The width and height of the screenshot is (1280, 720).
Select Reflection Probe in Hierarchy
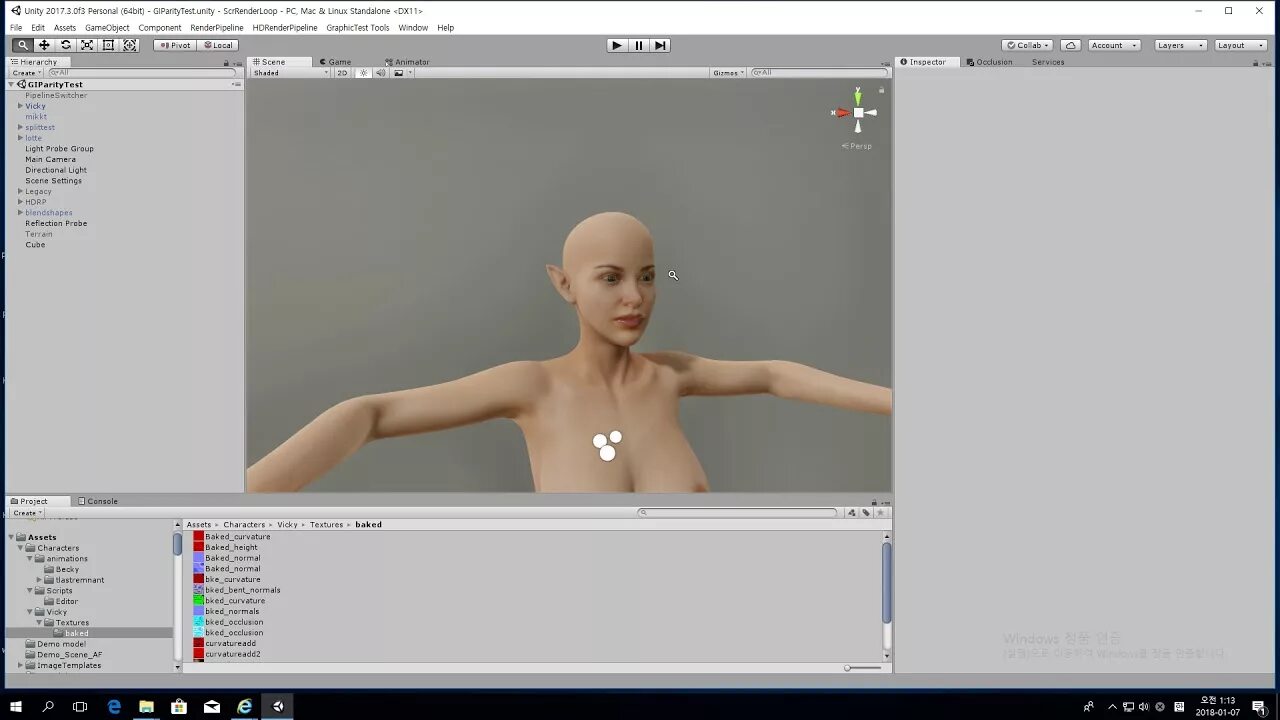click(56, 223)
